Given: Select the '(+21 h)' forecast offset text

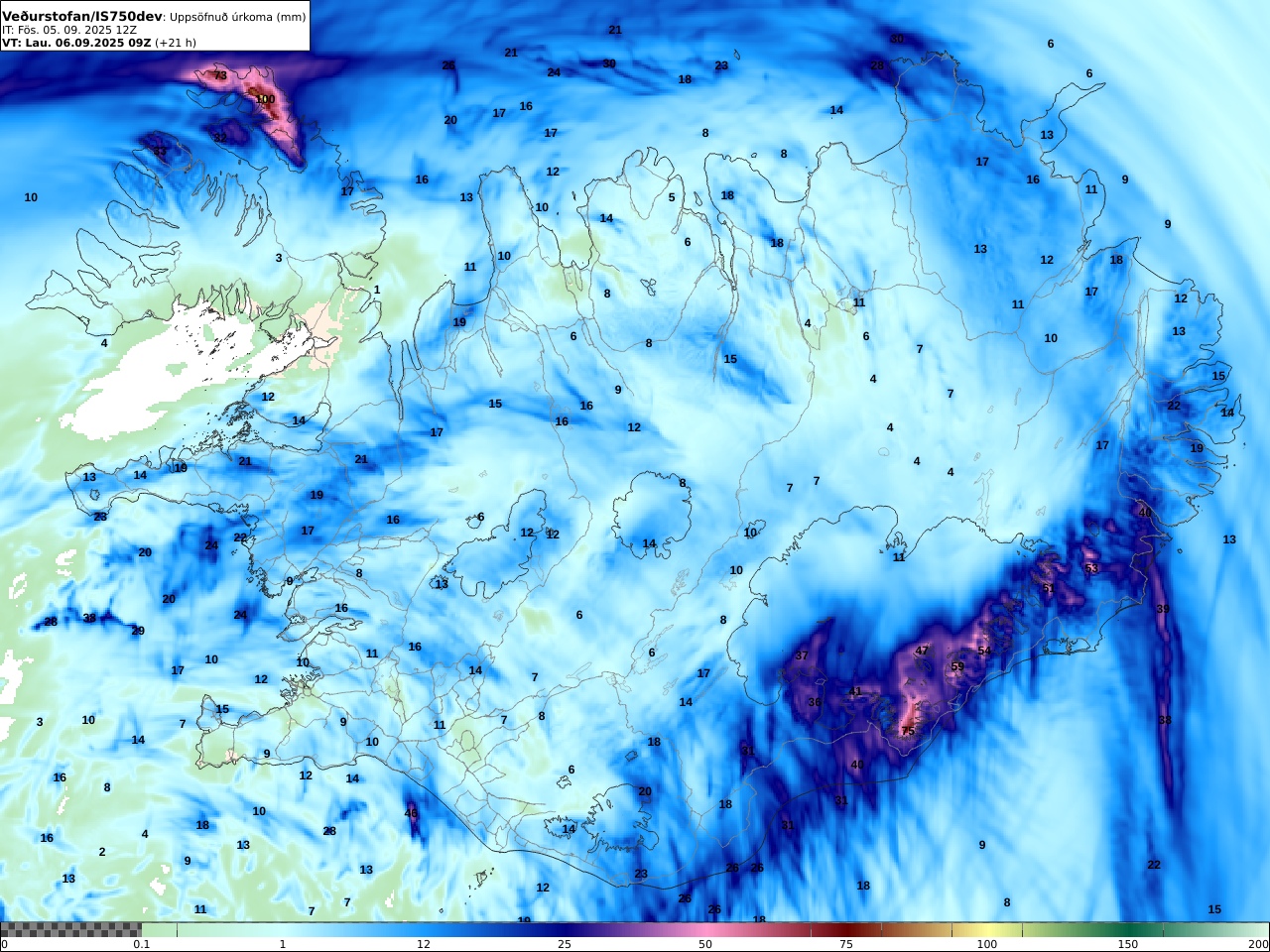Looking at the screenshot, I should (176, 43).
